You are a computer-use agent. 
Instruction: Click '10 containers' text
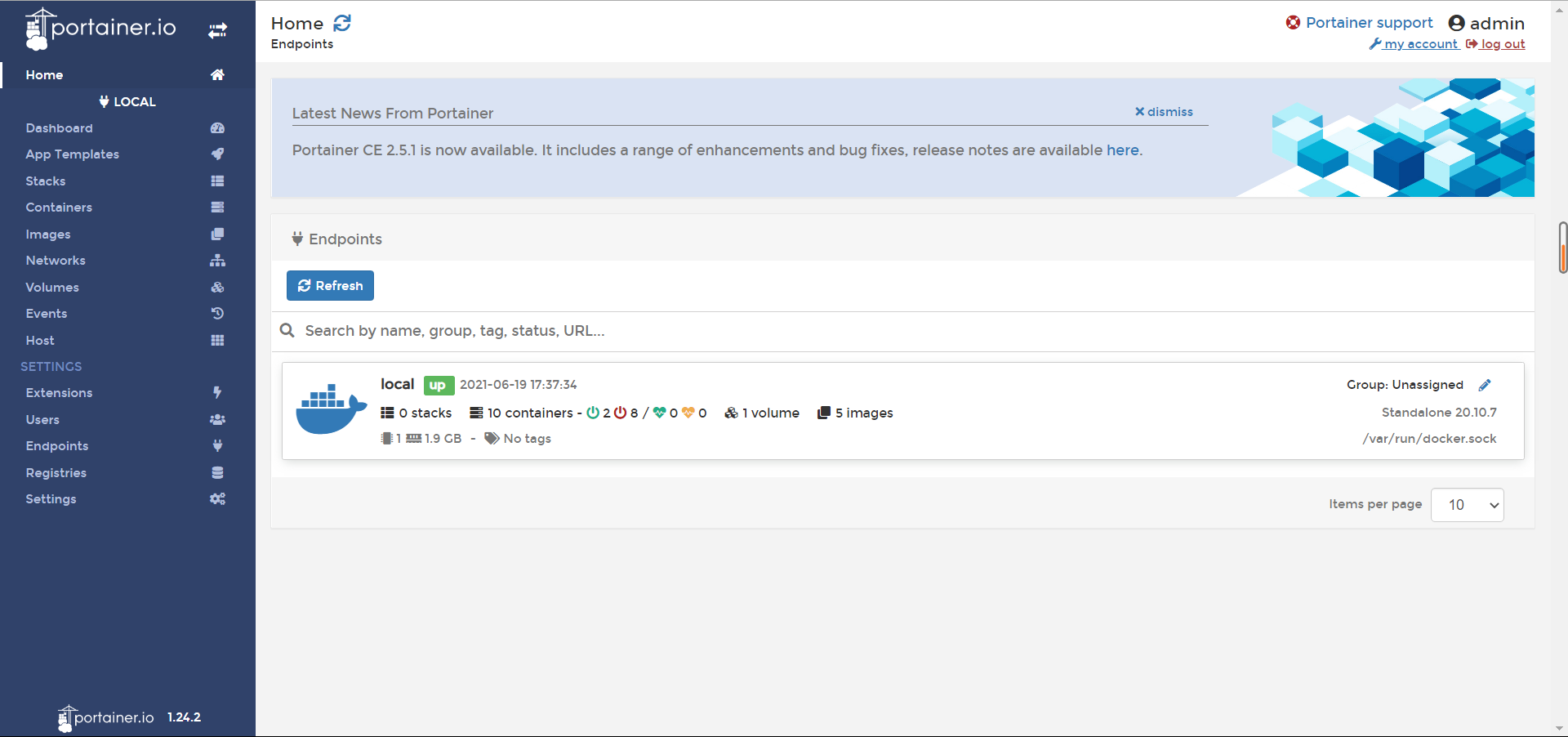[530, 413]
